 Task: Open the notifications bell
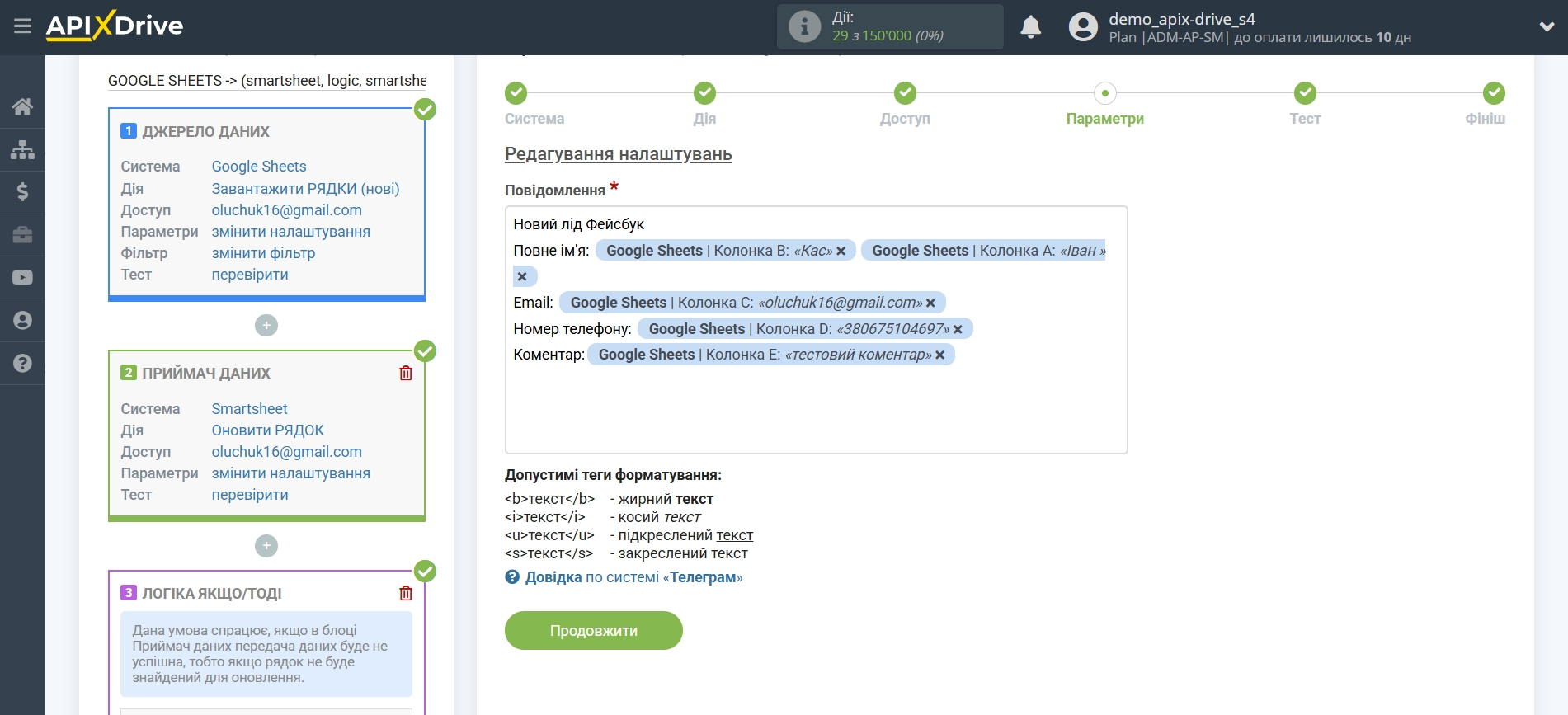[1030, 27]
